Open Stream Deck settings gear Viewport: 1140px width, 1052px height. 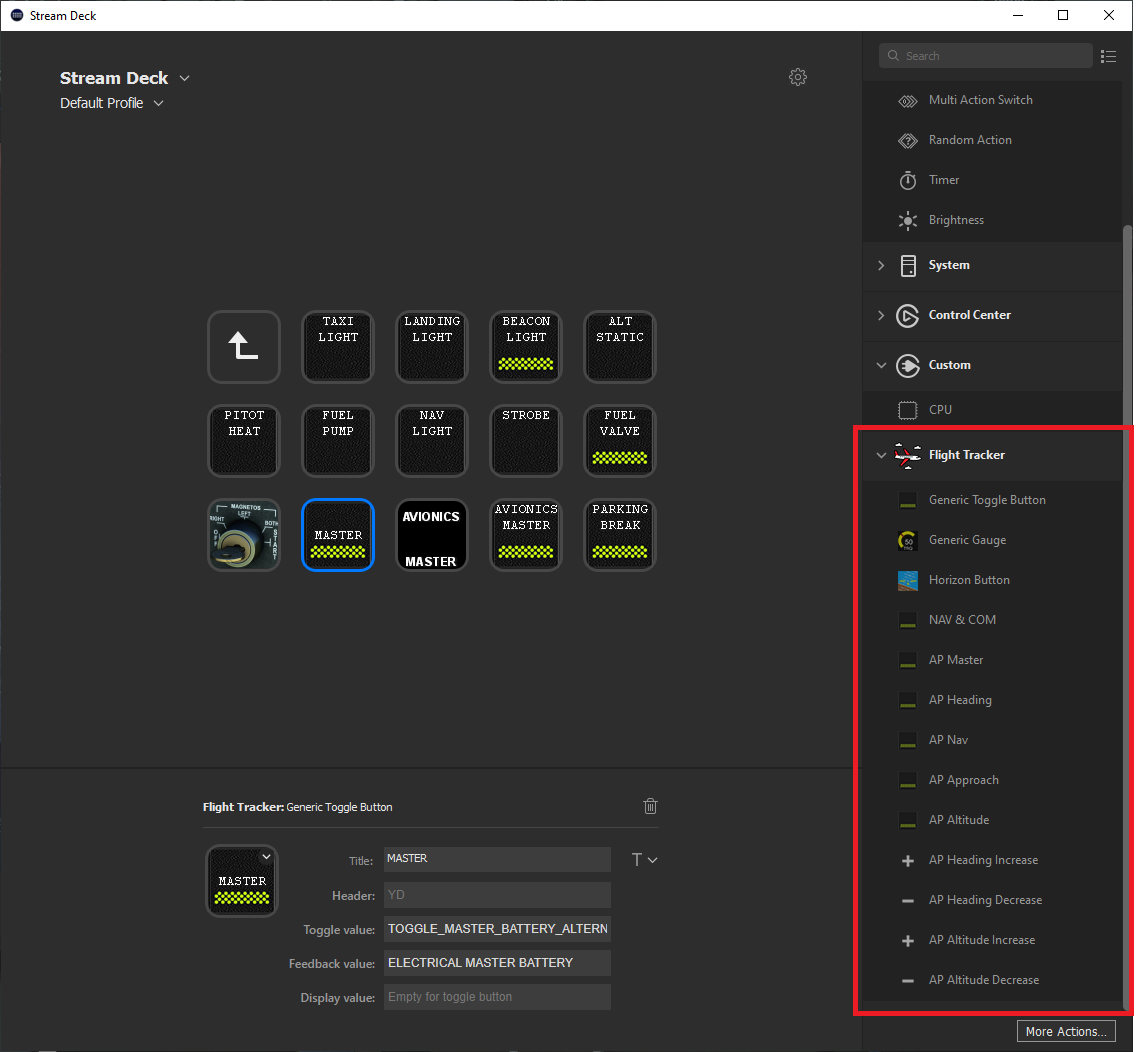pos(798,77)
